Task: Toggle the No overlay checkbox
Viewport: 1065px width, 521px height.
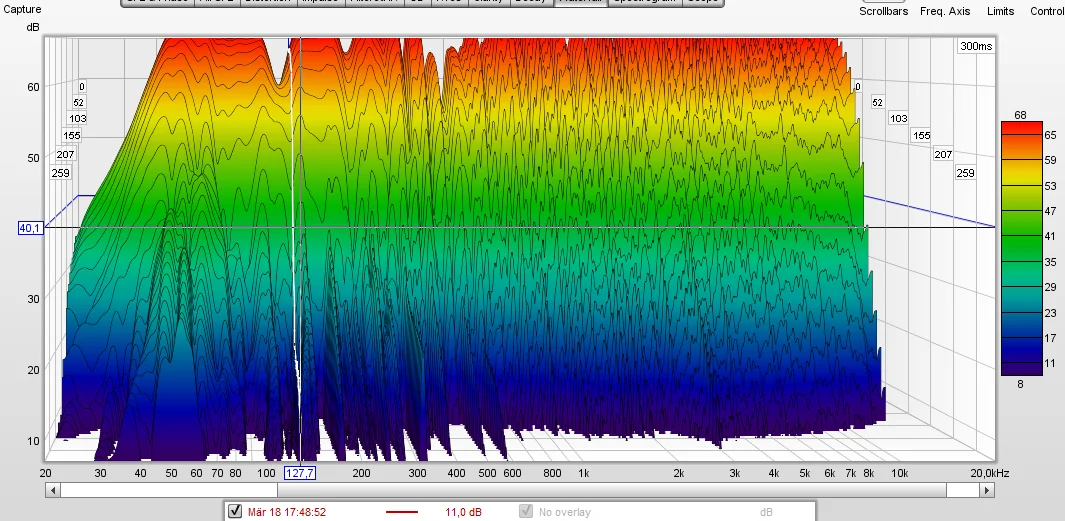Action: pos(526,511)
